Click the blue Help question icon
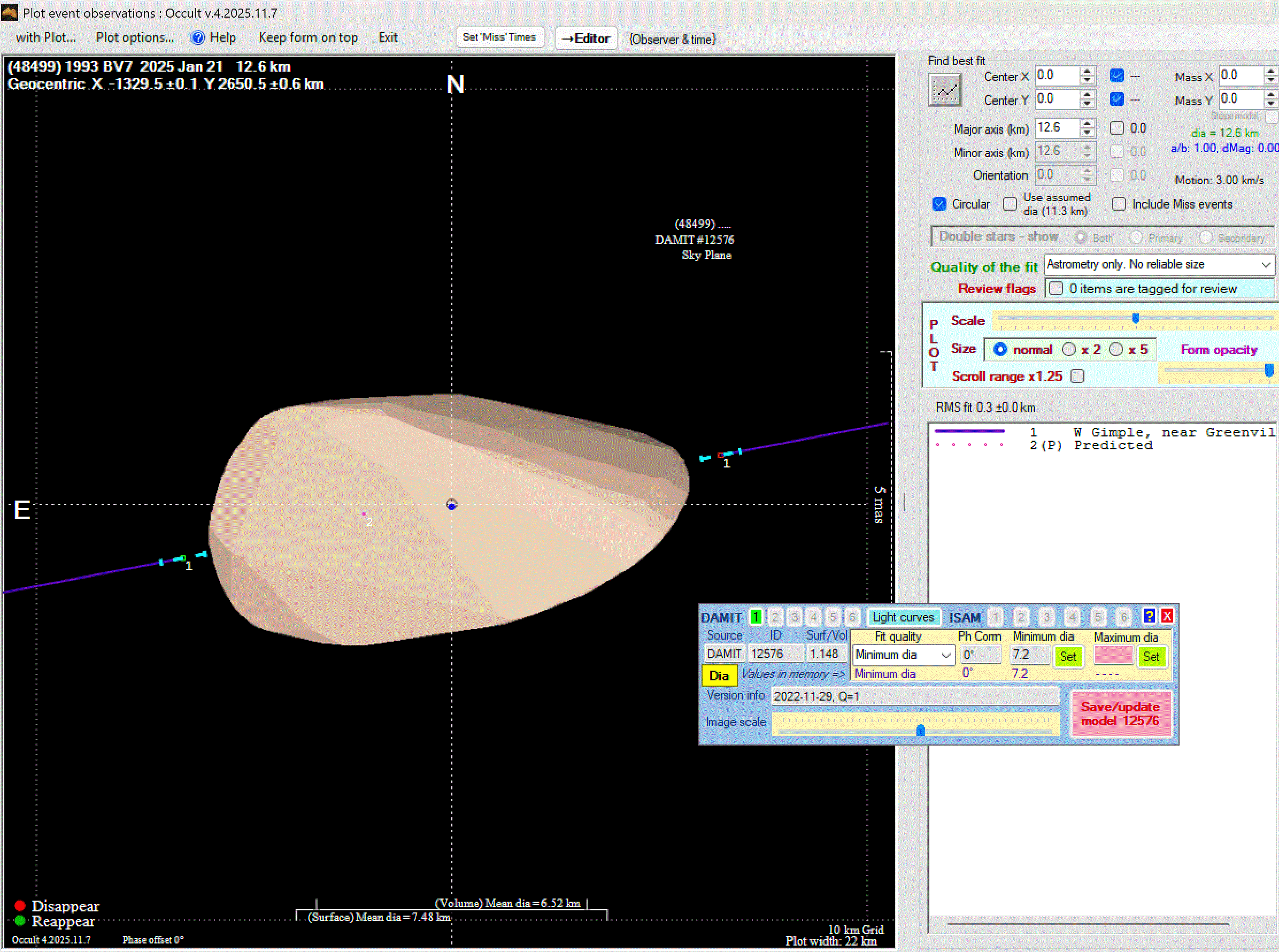Screen dimensions: 1279x952 coord(198,37)
